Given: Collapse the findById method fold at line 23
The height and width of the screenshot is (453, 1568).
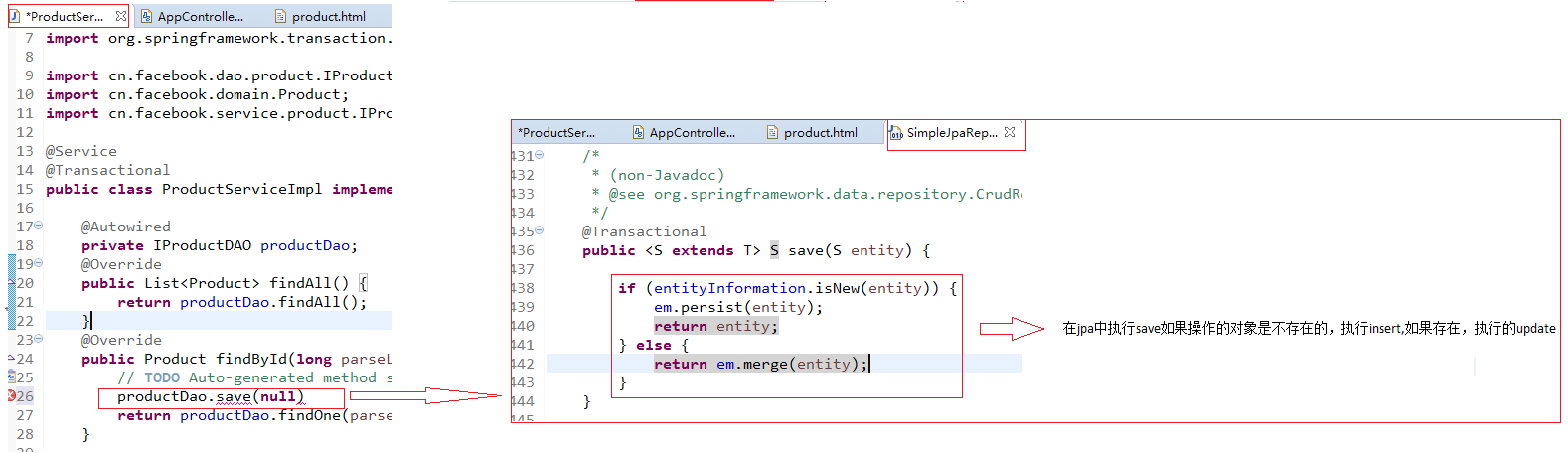Looking at the screenshot, I should point(39,339).
